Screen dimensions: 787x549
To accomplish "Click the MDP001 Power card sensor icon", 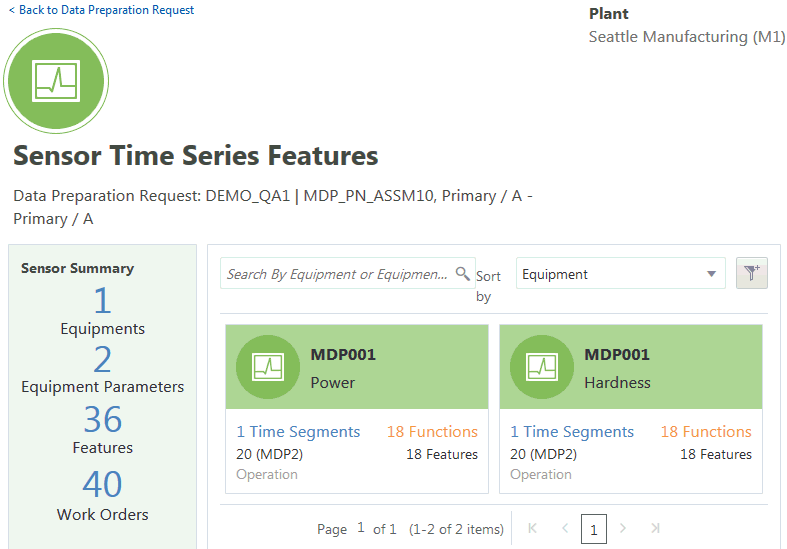I will tap(267, 367).
